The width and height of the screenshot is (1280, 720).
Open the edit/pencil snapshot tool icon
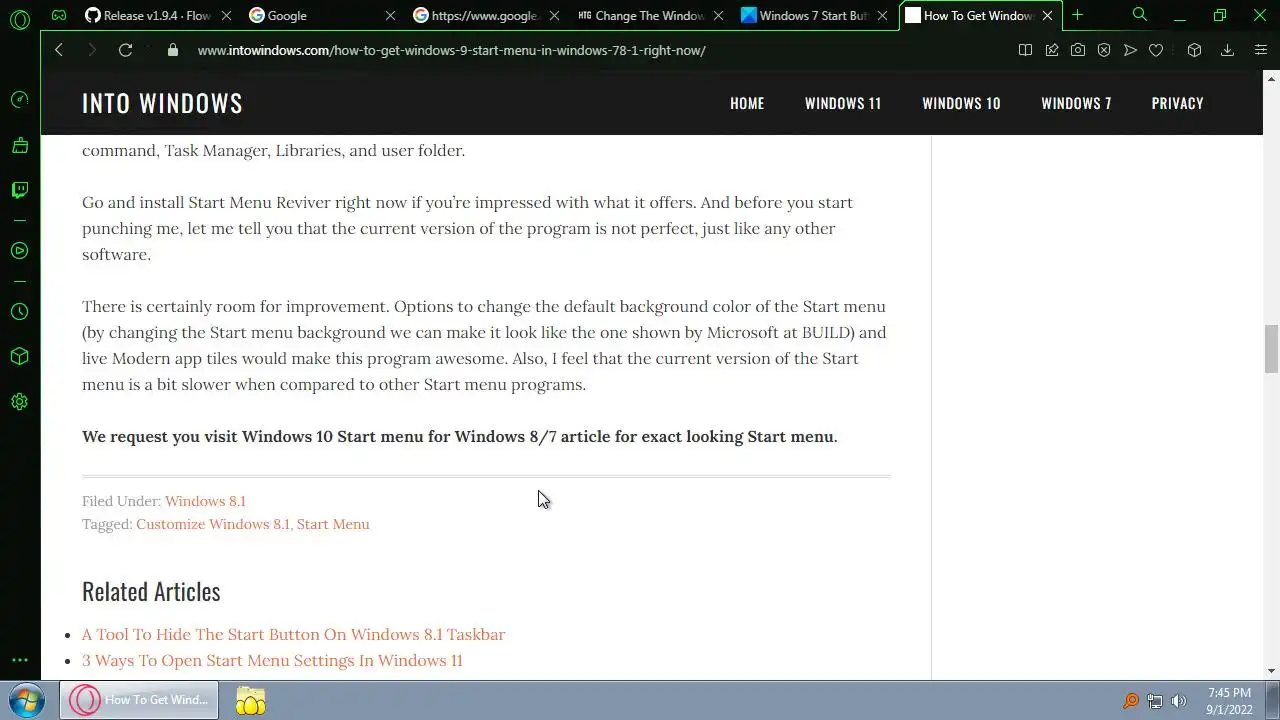coord(1052,50)
